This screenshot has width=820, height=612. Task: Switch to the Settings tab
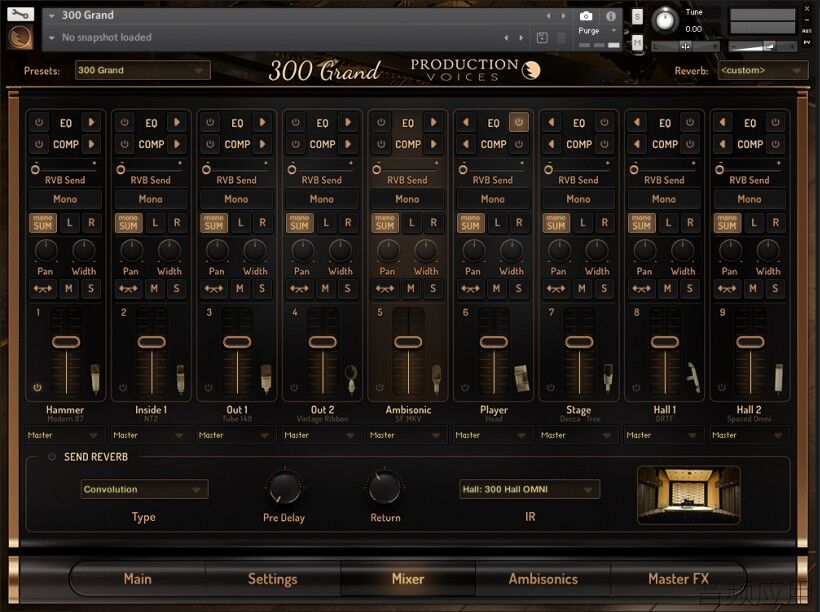click(272, 579)
